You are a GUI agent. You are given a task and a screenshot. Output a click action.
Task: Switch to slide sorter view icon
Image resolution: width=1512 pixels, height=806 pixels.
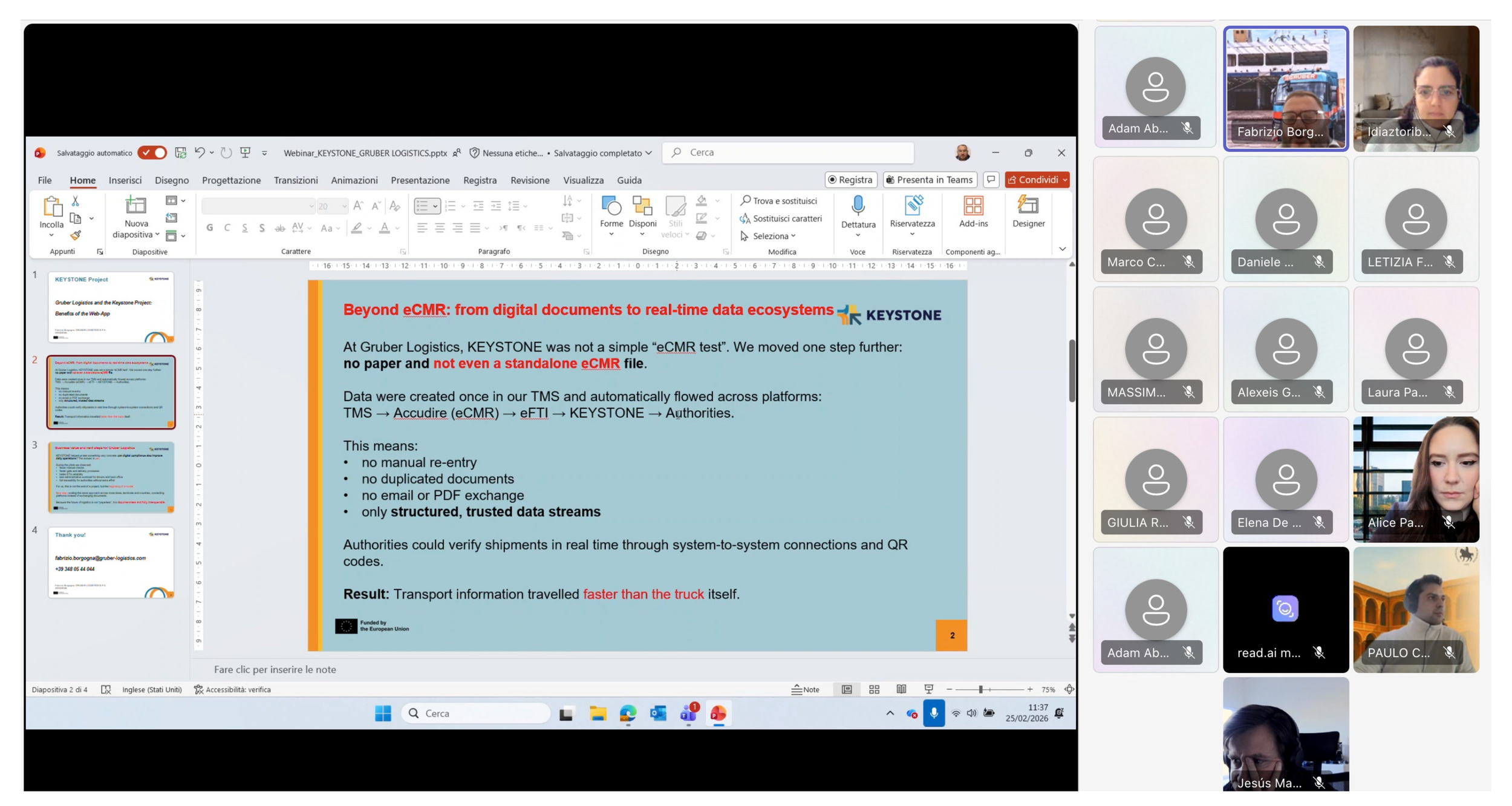(x=874, y=689)
